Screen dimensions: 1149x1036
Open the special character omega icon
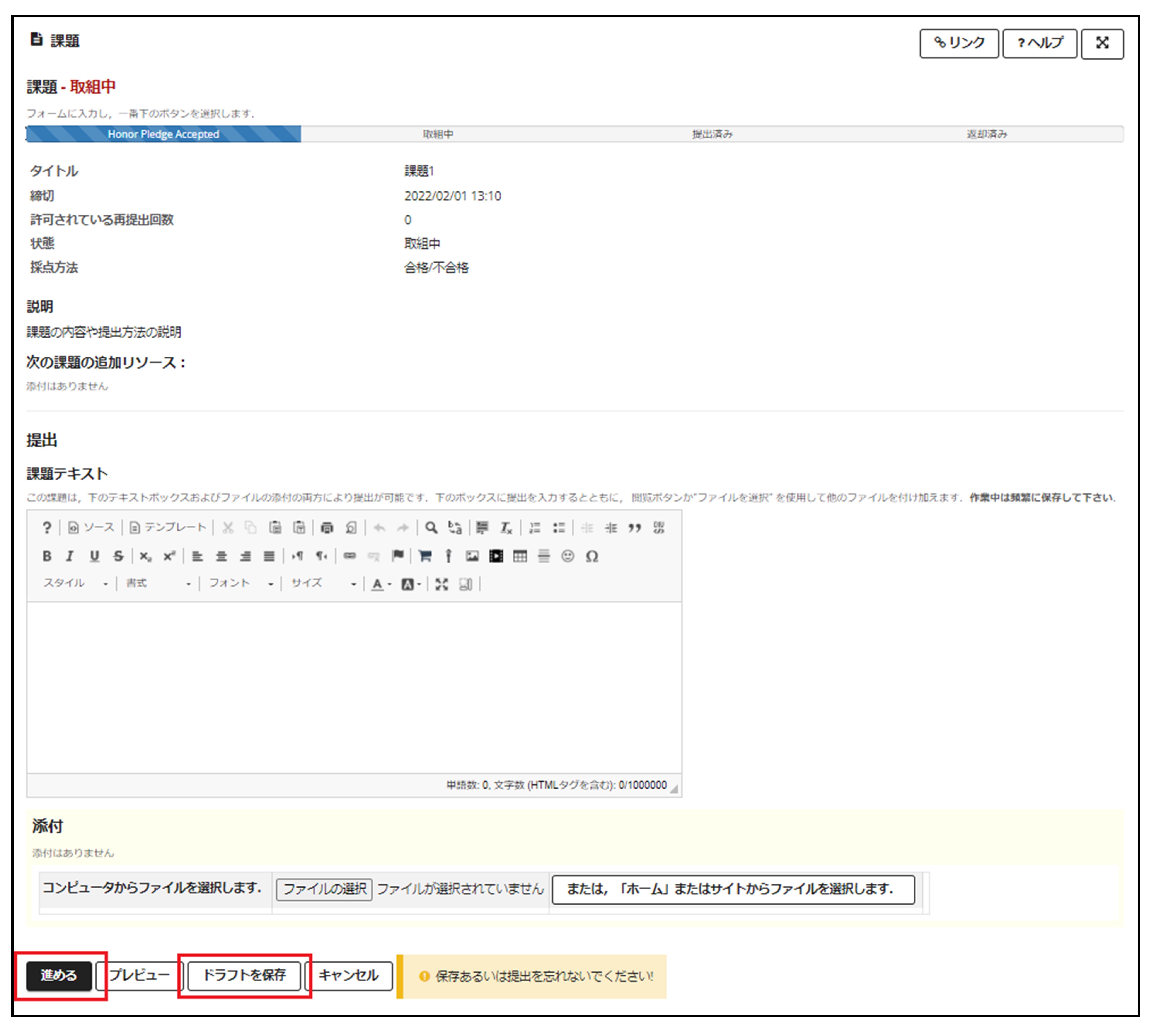coord(592,556)
